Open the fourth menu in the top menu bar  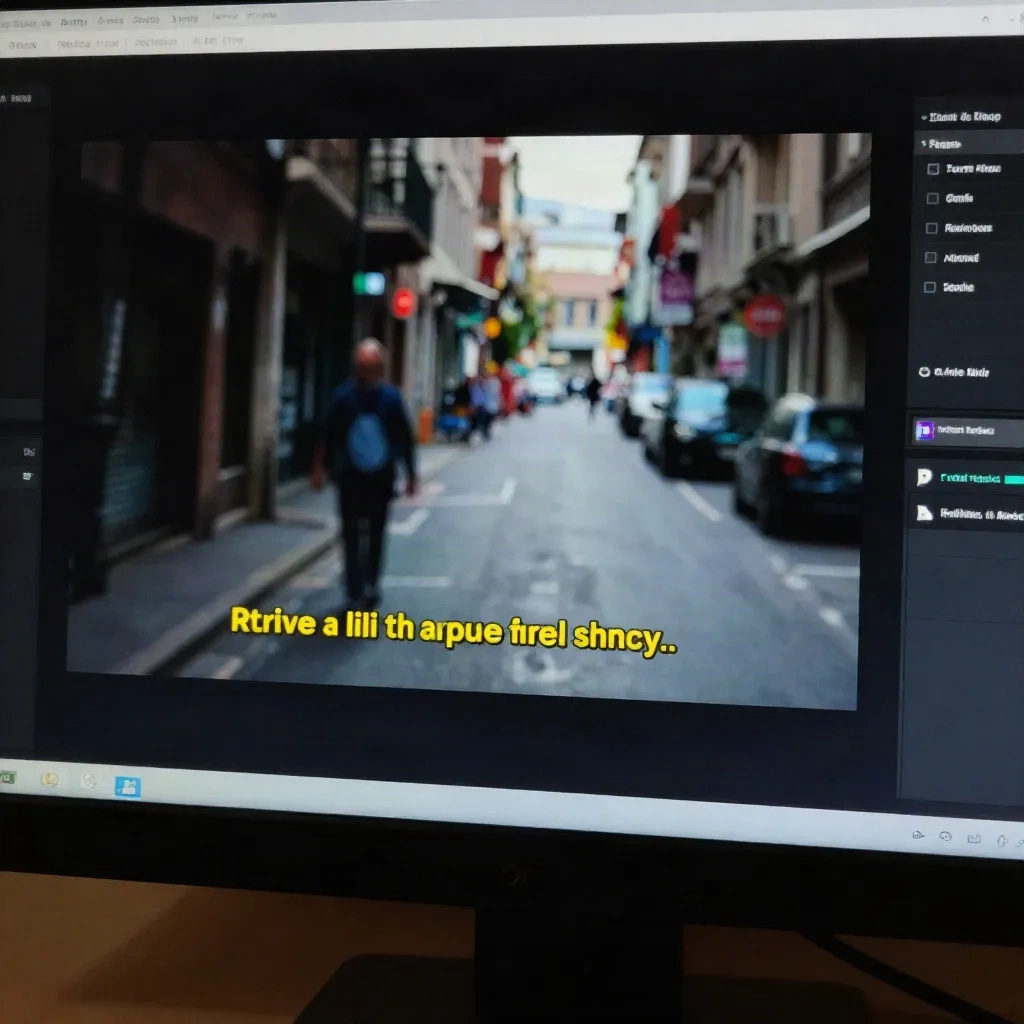146,20
